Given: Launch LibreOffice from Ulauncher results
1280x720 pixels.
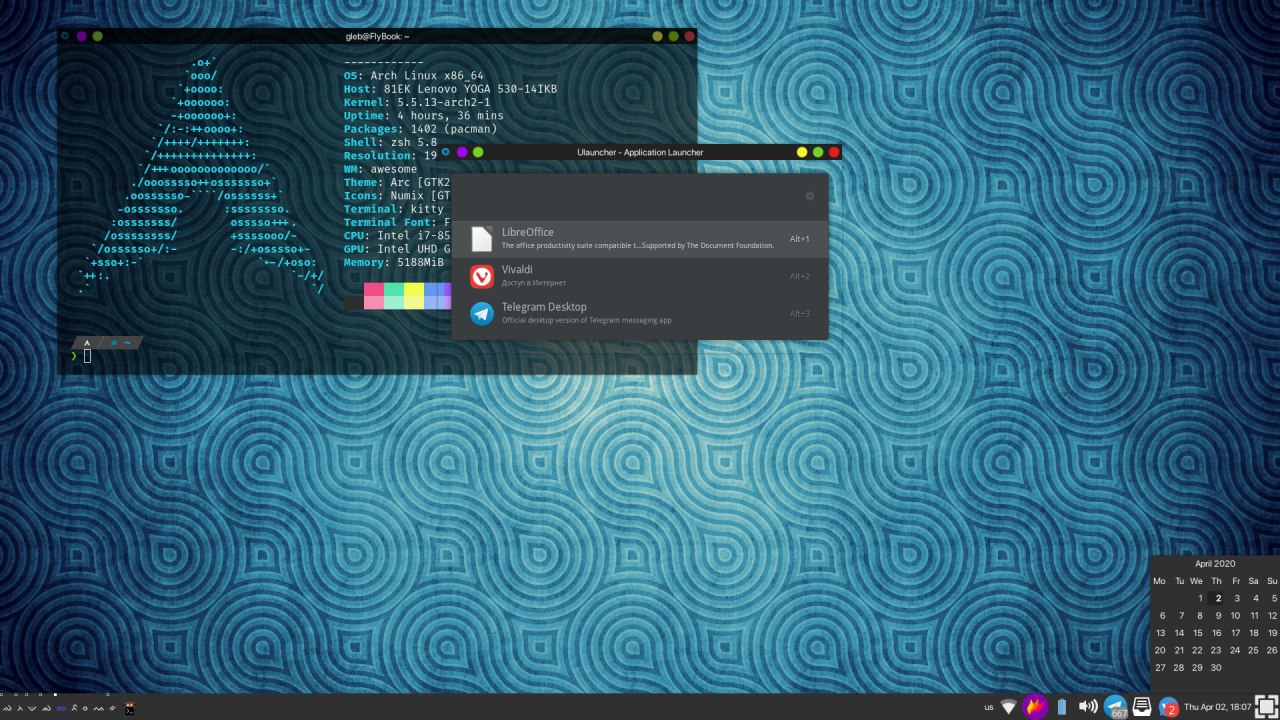Looking at the screenshot, I should [x=640, y=239].
